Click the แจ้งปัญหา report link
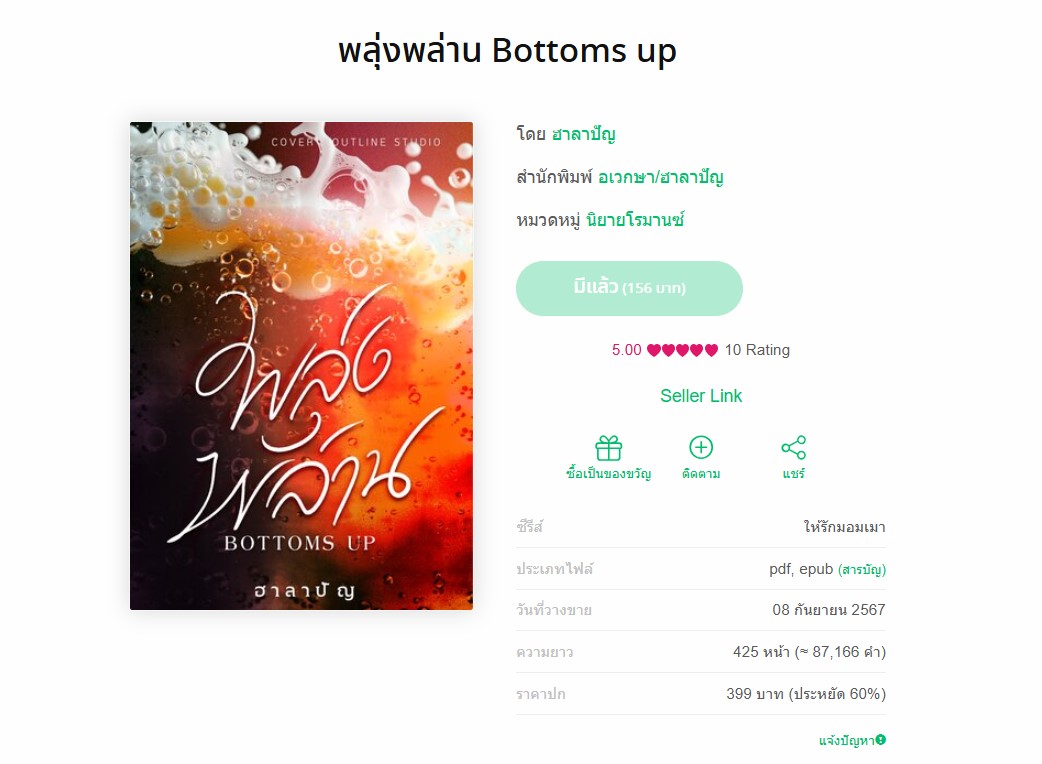Image resolution: width=1042 pixels, height=764 pixels. 847,740
